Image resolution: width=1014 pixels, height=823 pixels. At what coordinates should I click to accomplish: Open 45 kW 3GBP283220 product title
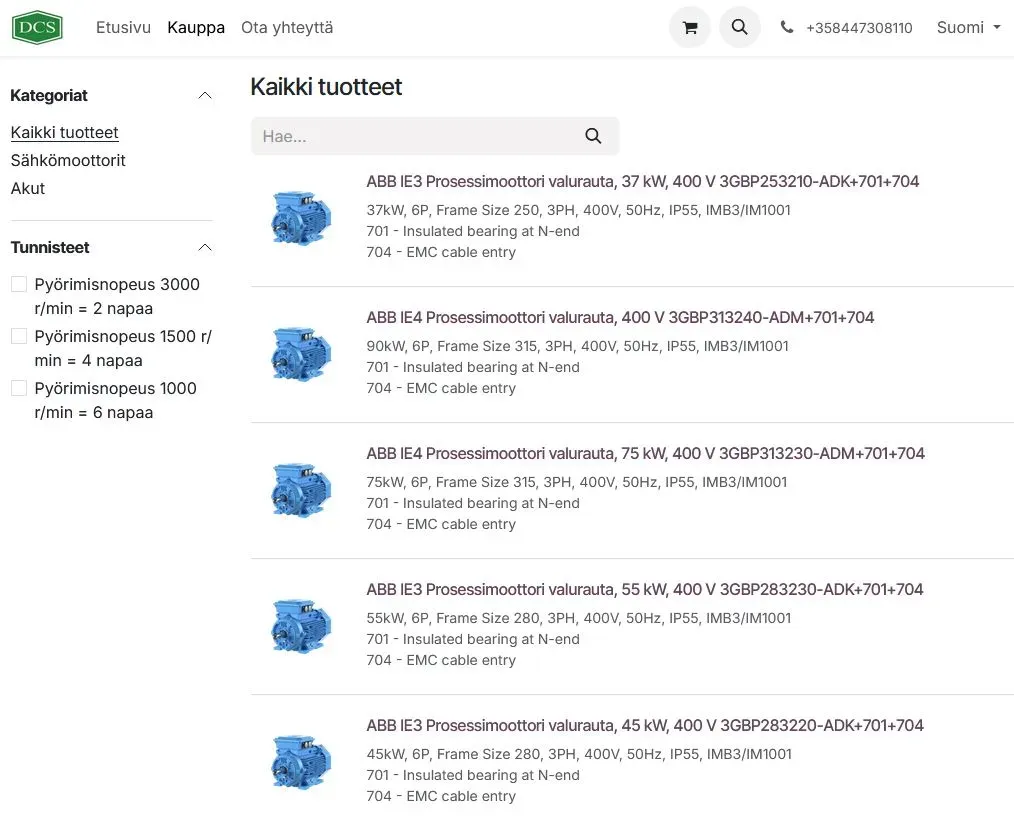(x=644, y=725)
